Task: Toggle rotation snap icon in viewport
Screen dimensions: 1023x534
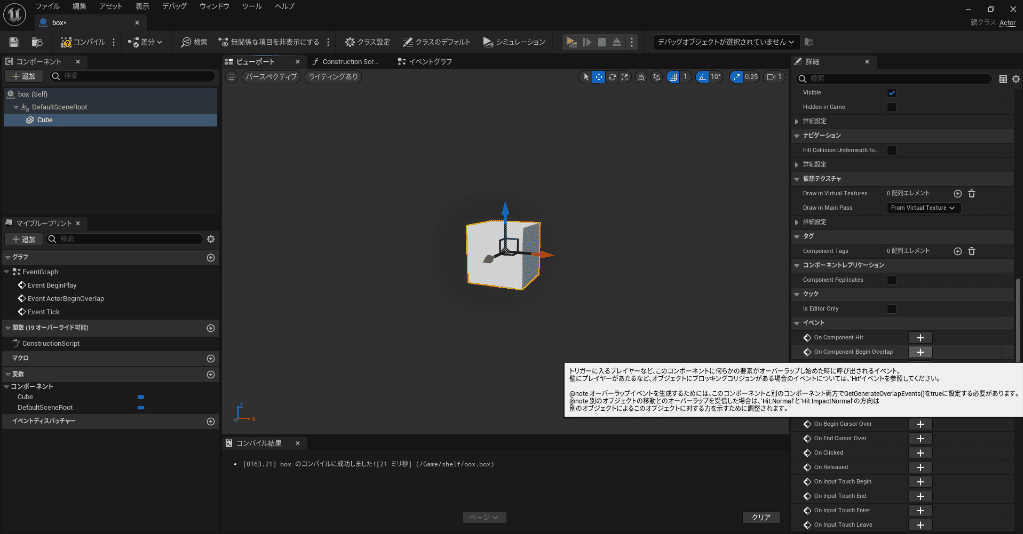Action: (x=702, y=77)
